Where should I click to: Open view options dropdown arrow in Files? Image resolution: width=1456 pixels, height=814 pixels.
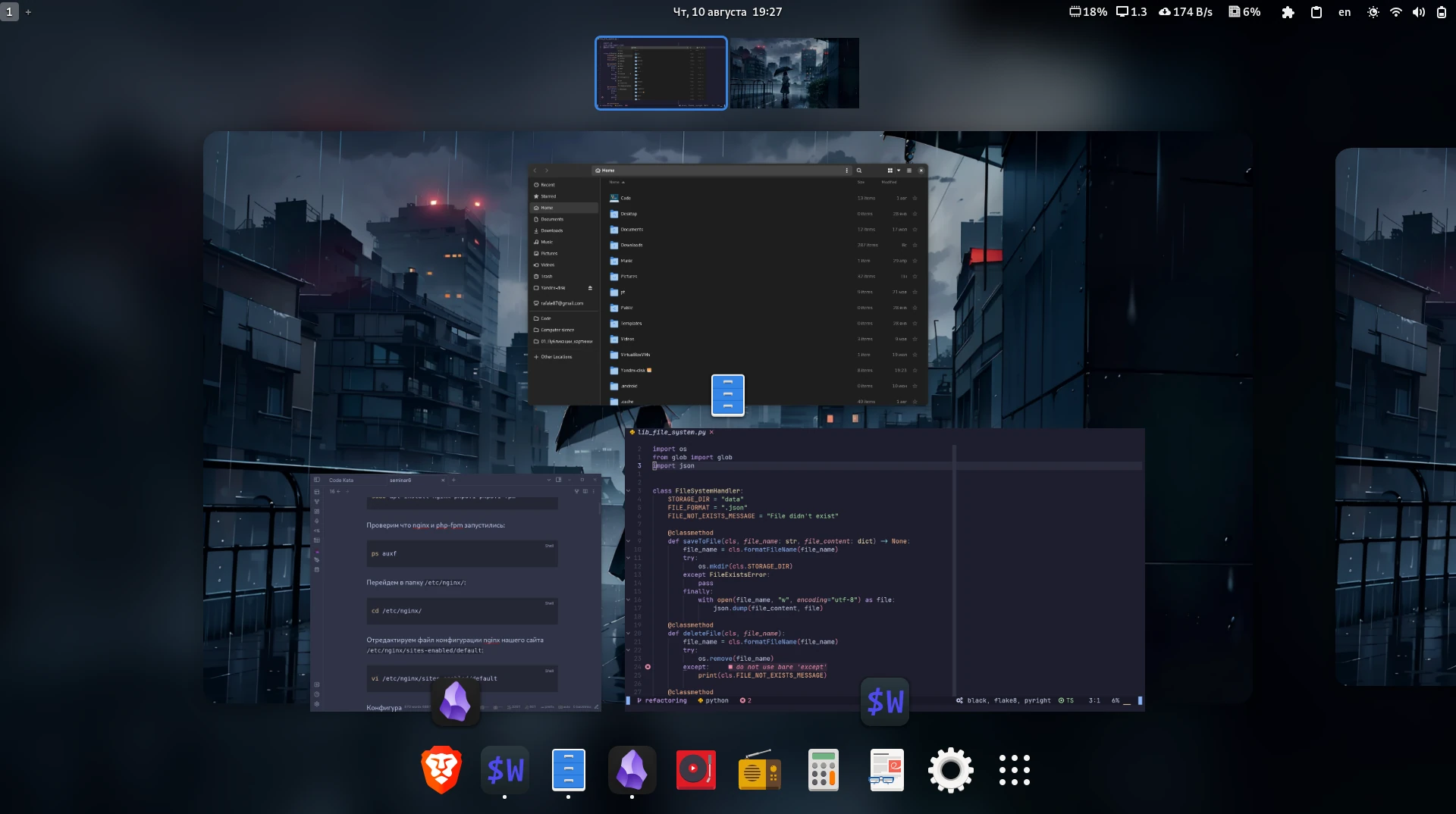click(x=899, y=171)
